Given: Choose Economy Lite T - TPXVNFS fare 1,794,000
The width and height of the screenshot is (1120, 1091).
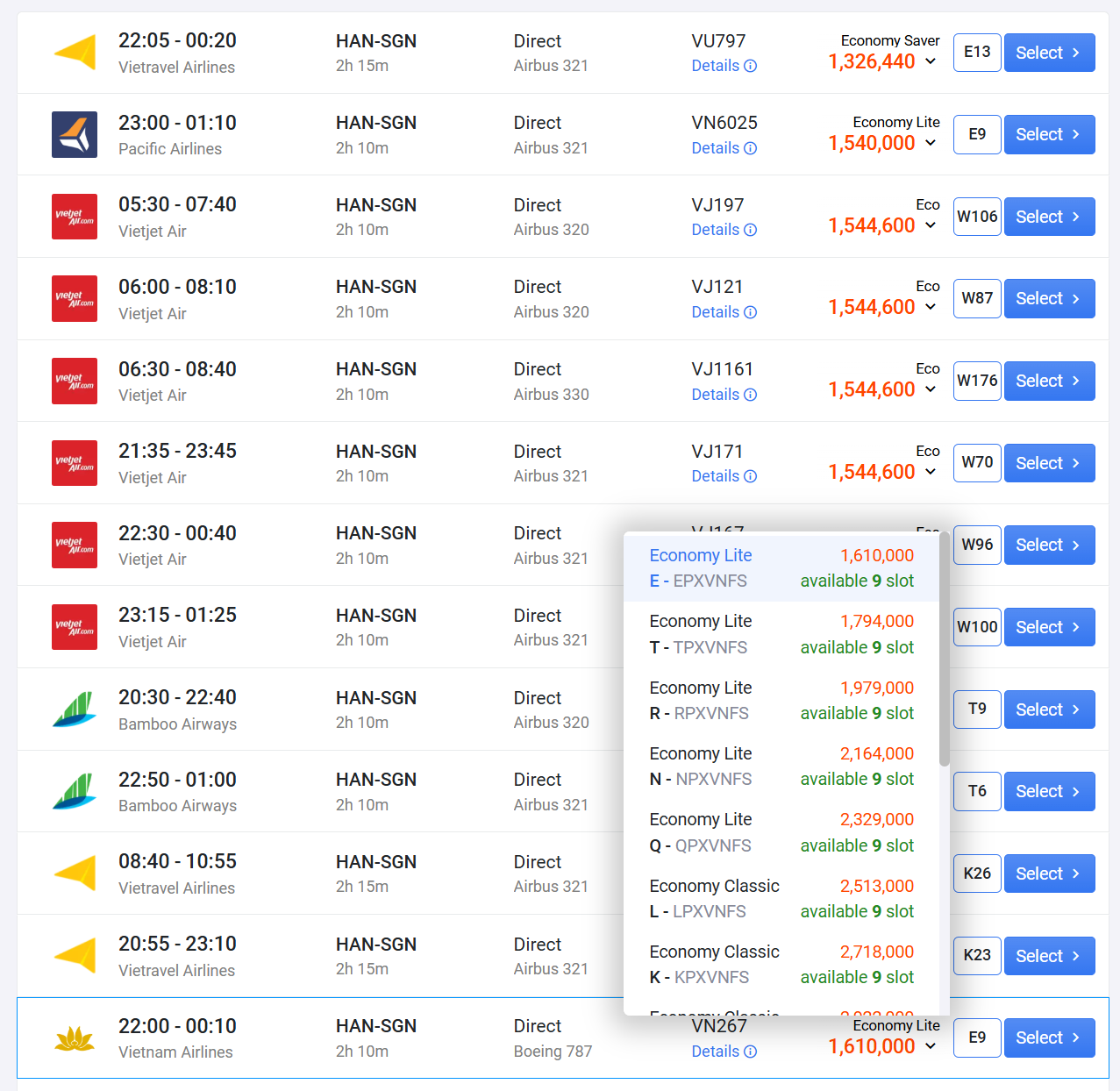Looking at the screenshot, I should click(781, 634).
